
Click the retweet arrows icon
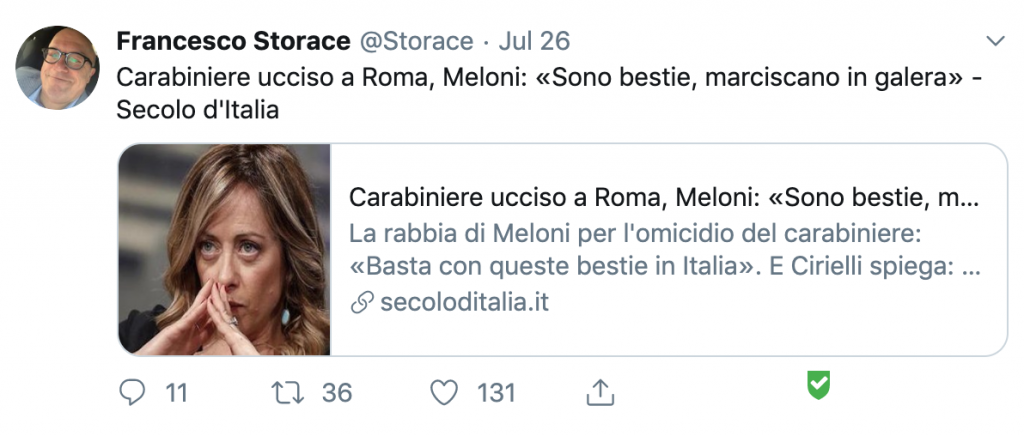tap(289, 393)
